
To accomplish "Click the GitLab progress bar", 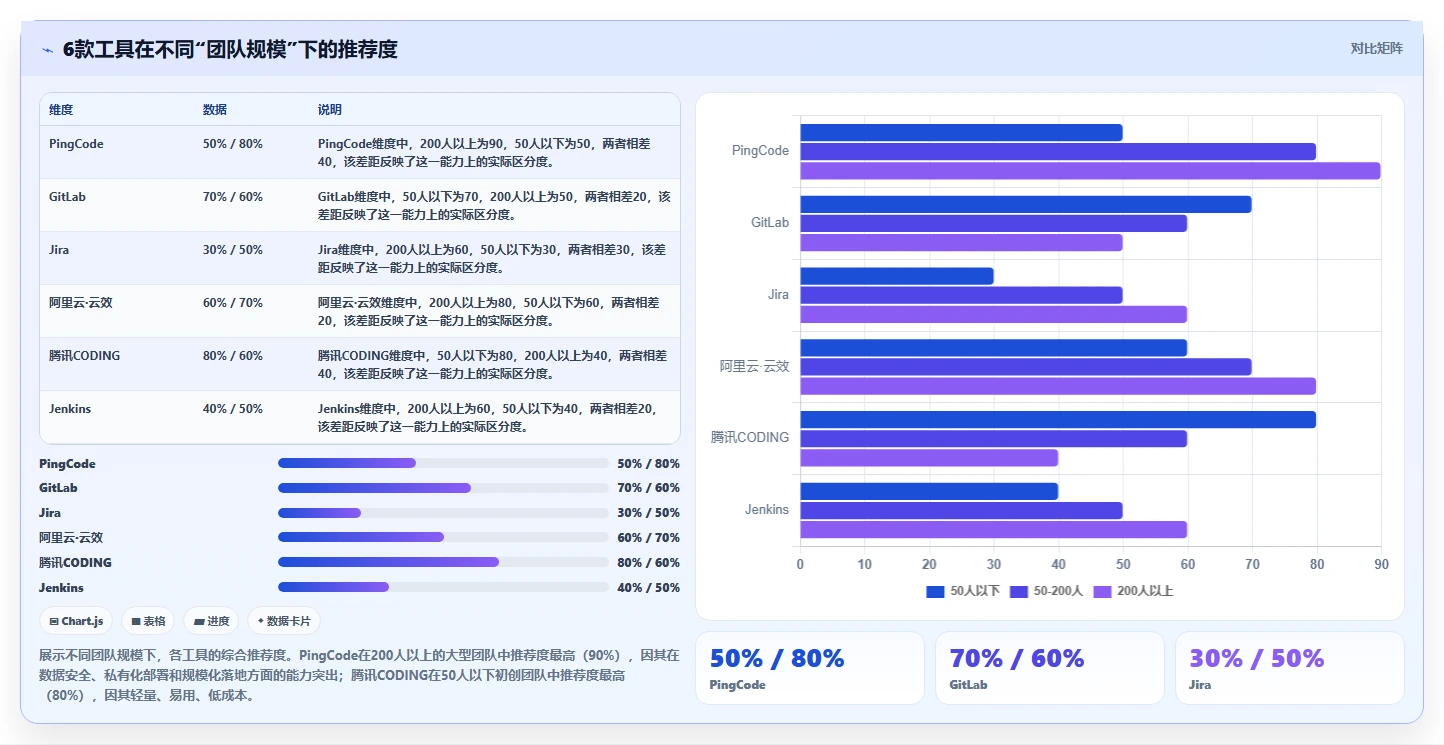I will [x=443, y=488].
